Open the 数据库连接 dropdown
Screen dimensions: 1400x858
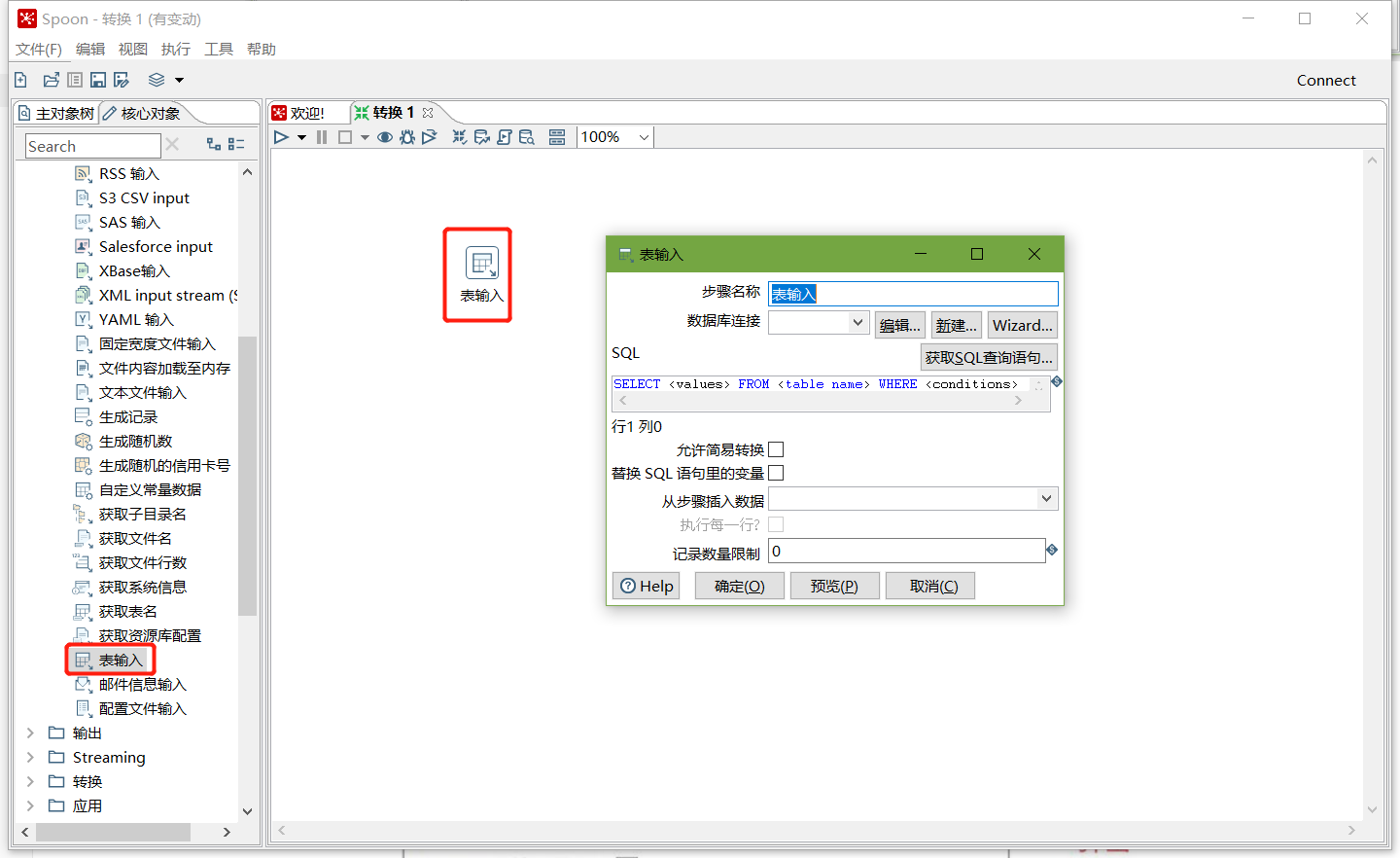click(x=819, y=323)
